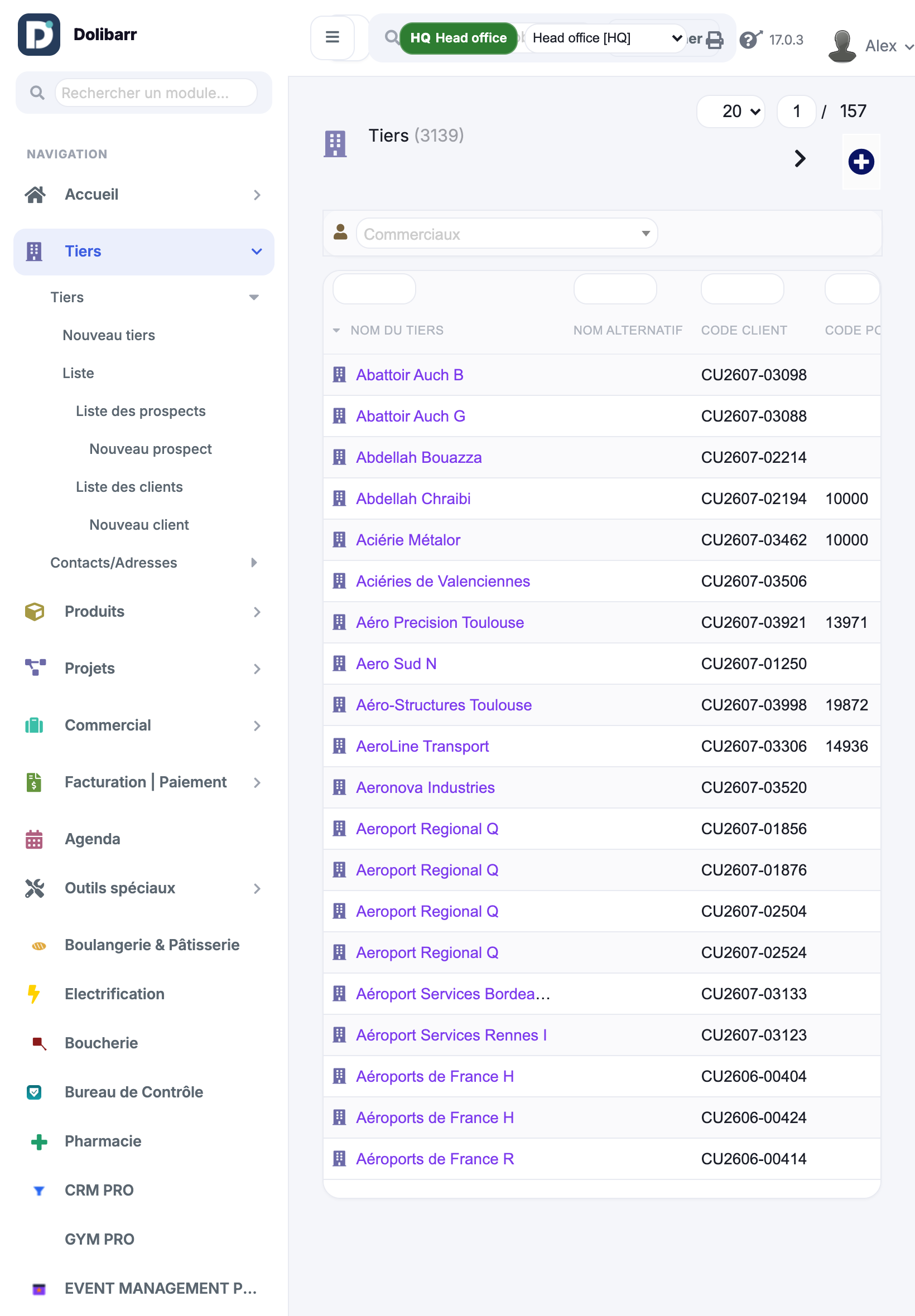Add a new tiers with the plus icon
Image resolution: width=915 pixels, height=1316 pixels.
click(x=860, y=162)
